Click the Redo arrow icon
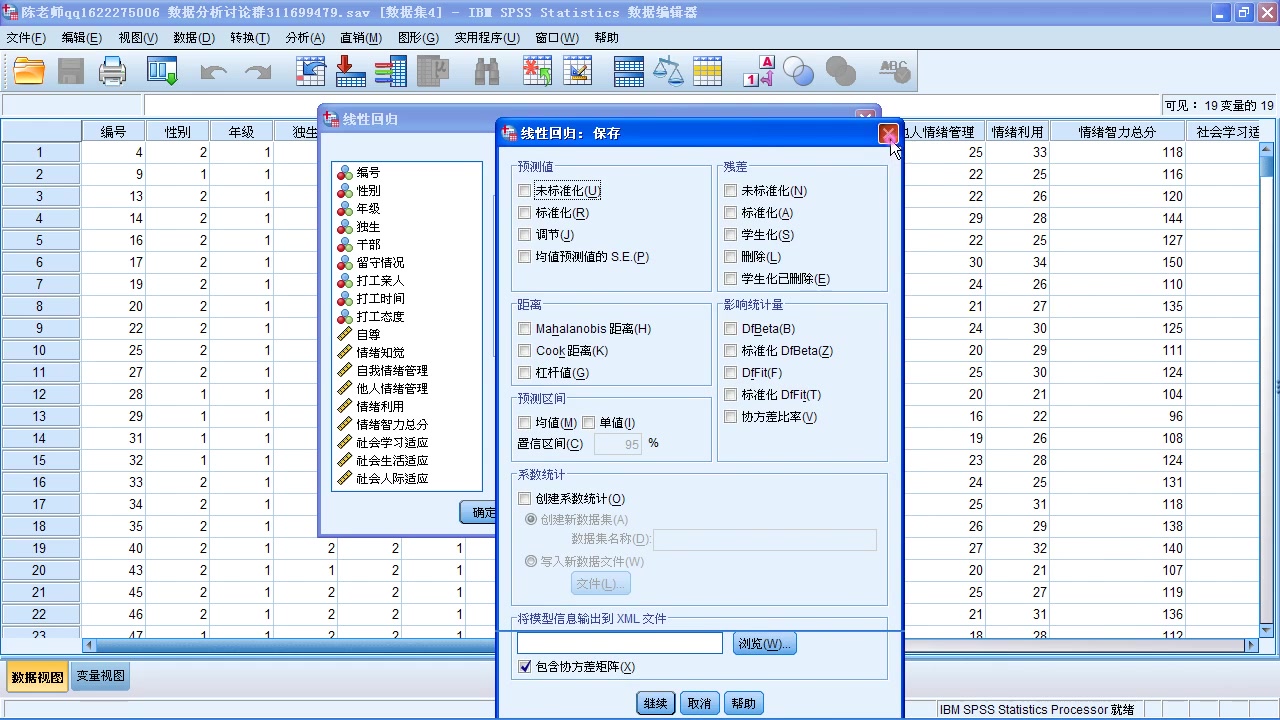The height and width of the screenshot is (720, 1280). (258, 71)
